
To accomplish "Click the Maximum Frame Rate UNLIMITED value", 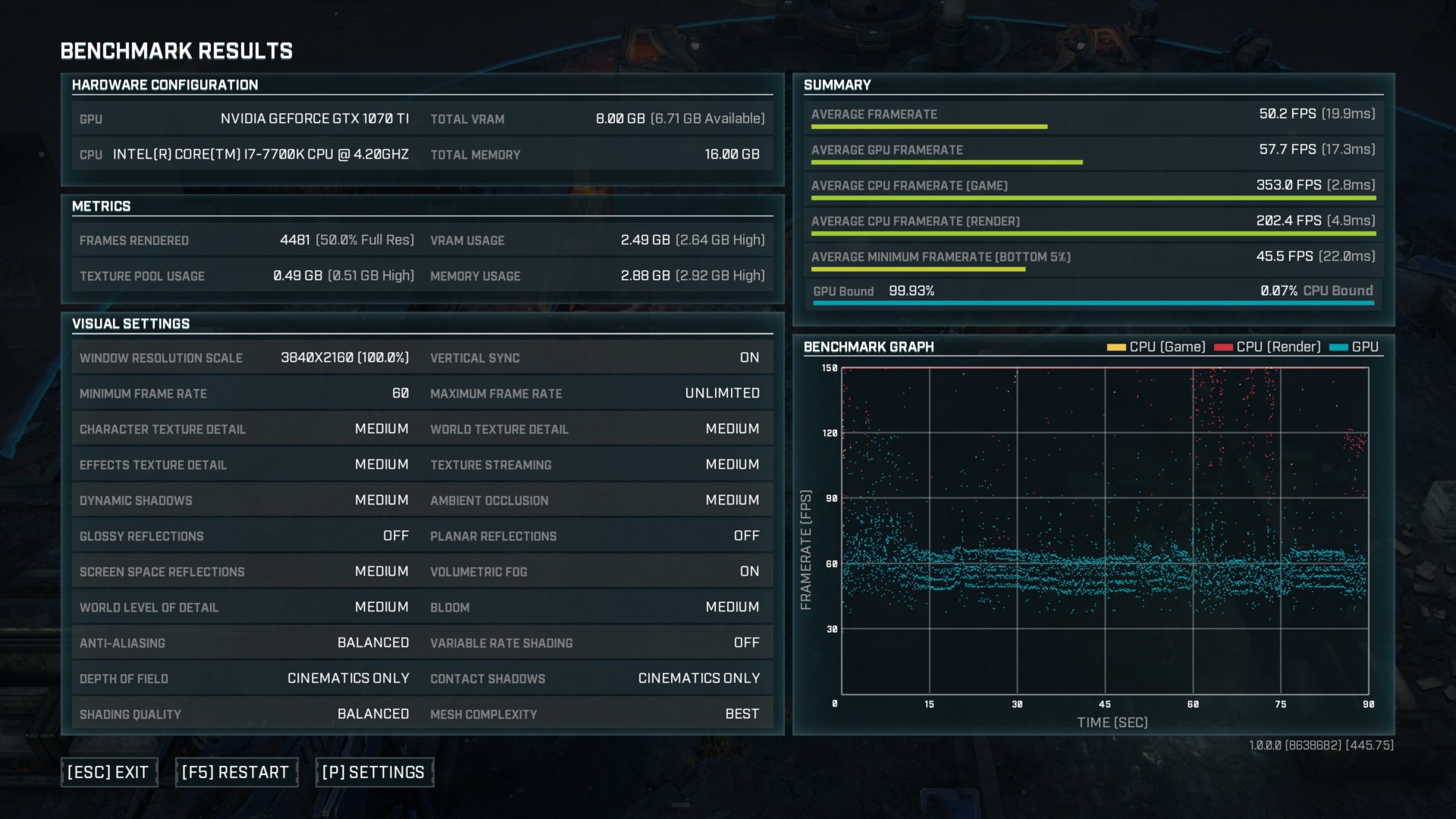I will tap(722, 394).
